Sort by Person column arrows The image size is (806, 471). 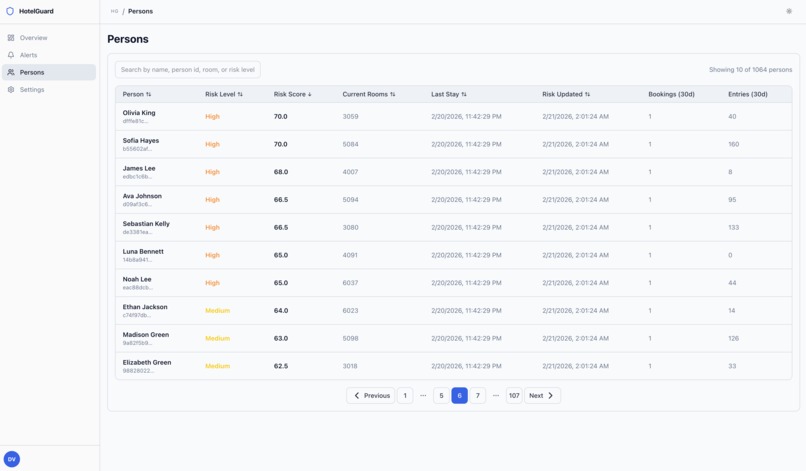coord(149,94)
